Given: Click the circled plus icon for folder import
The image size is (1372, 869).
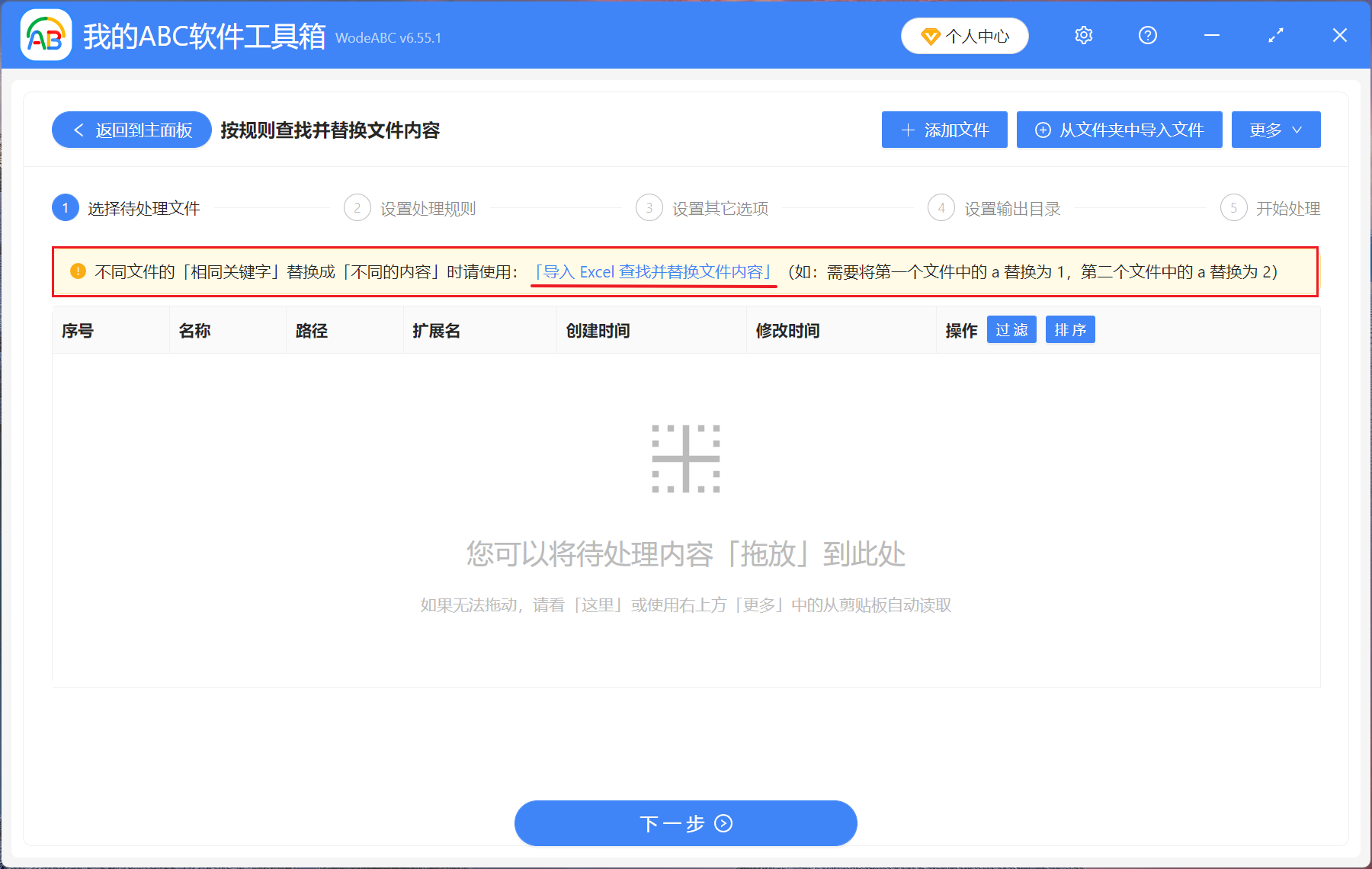Looking at the screenshot, I should click(x=1042, y=130).
